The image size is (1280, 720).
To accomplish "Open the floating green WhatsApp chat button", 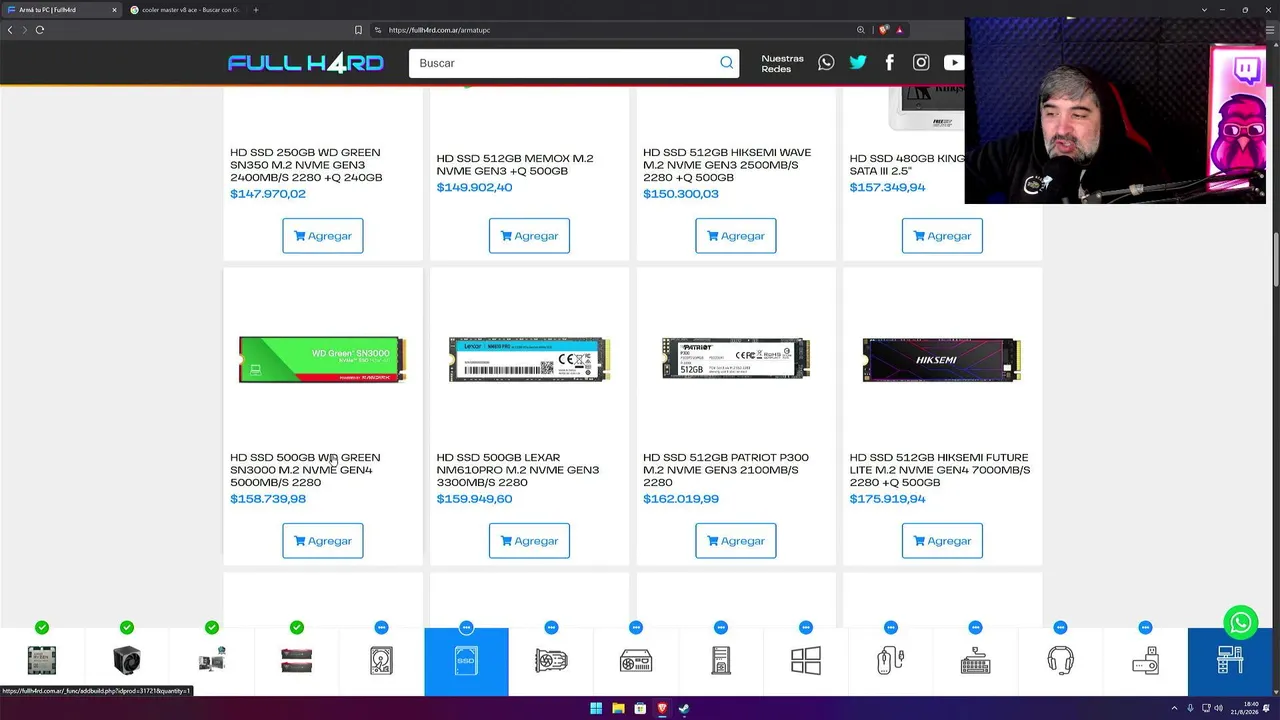I will click(1241, 622).
